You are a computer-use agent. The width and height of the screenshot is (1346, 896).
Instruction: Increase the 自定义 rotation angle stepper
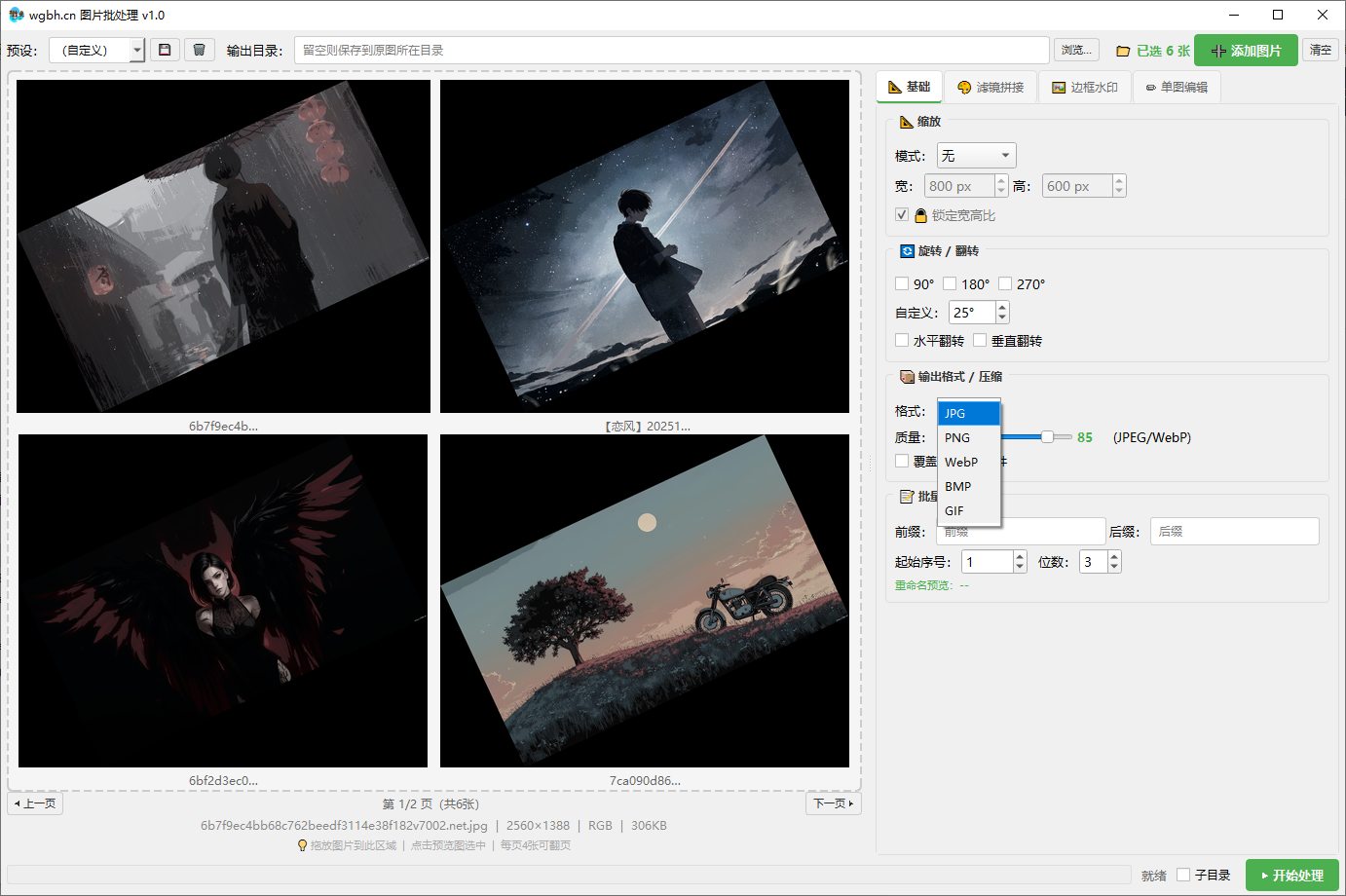(x=1002, y=307)
